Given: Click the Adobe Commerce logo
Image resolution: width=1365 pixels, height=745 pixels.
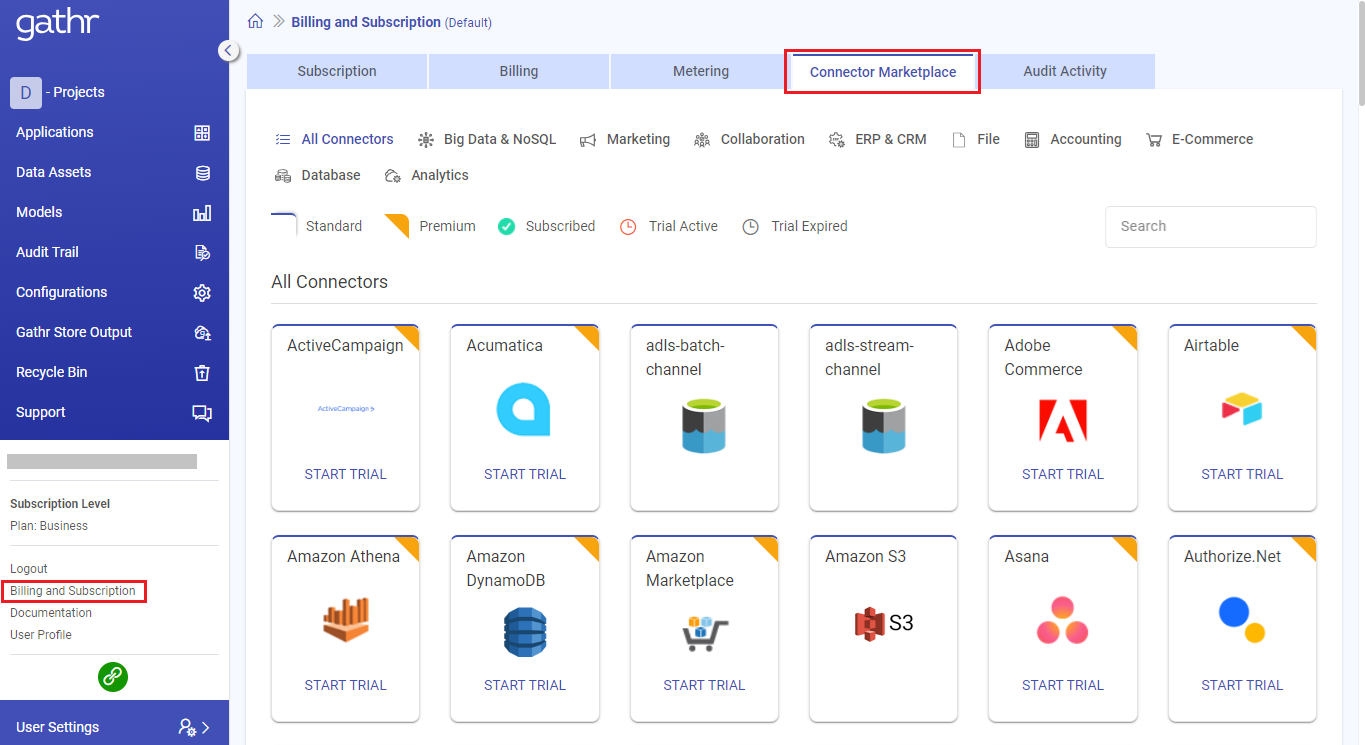Looking at the screenshot, I should (1063, 420).
